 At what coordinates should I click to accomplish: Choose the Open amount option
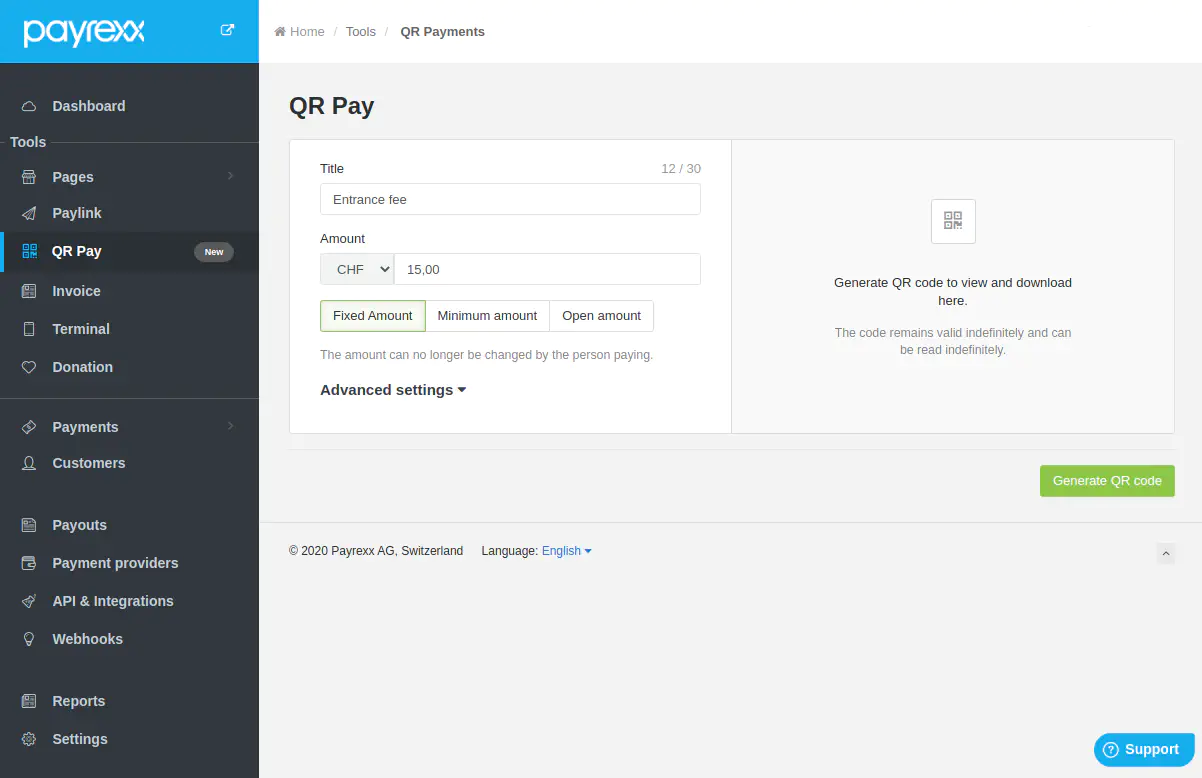click(601, 316)
